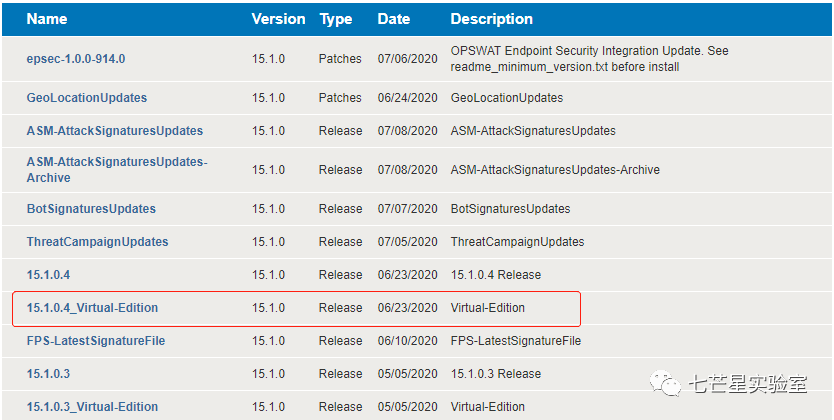Screen dimensions: 834x420
Task: Open the epsec-1.0.0-914.0 download link
Action: (76, 58)
